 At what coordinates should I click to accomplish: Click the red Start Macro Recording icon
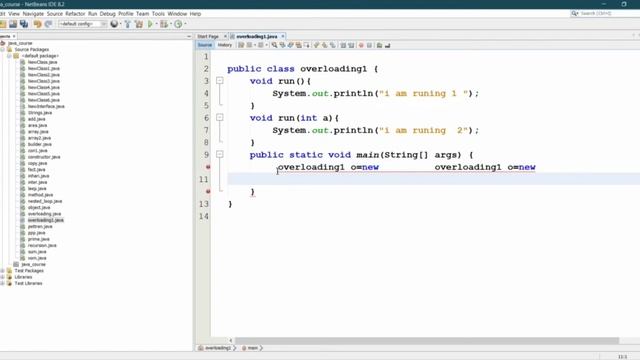361,45
